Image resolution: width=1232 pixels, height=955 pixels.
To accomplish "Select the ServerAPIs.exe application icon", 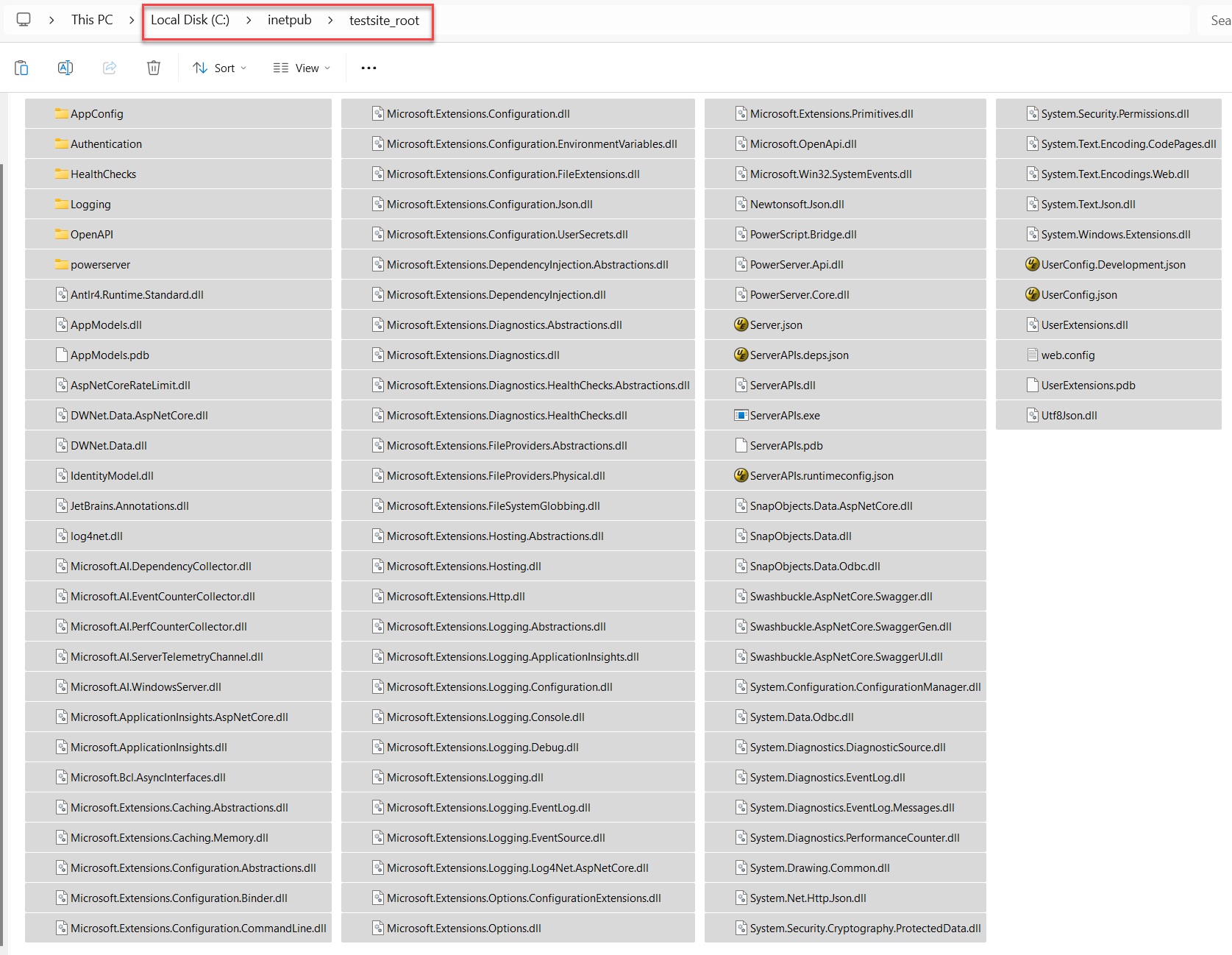I will 741,416.
